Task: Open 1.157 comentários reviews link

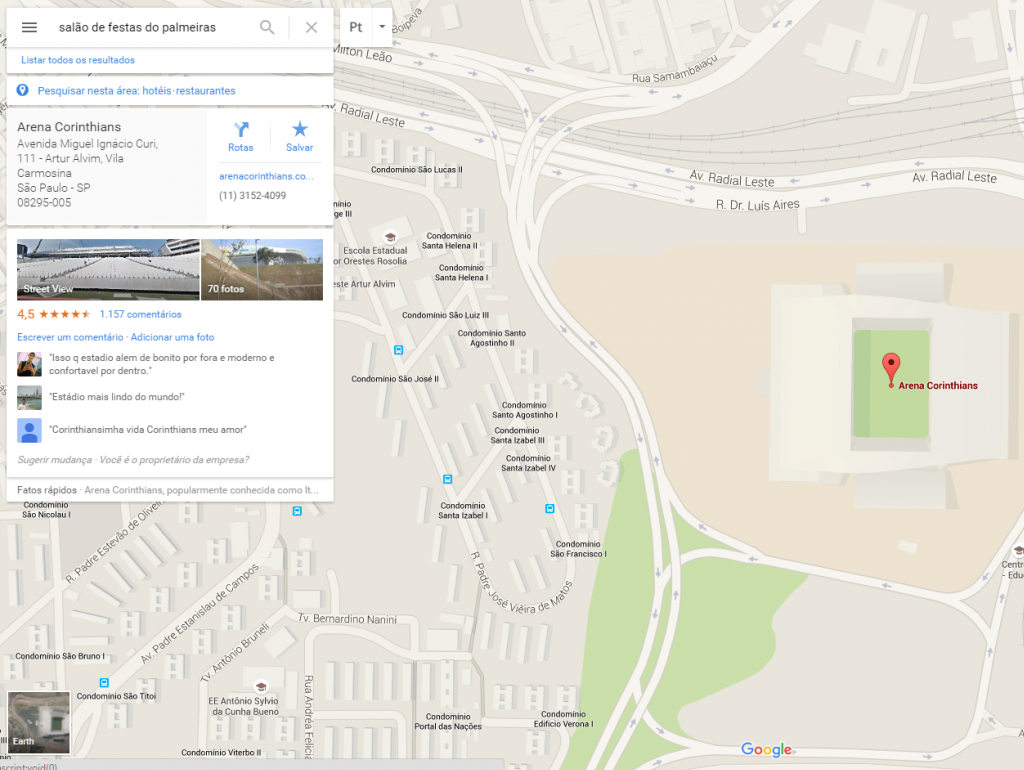Action: pos(140,314)
